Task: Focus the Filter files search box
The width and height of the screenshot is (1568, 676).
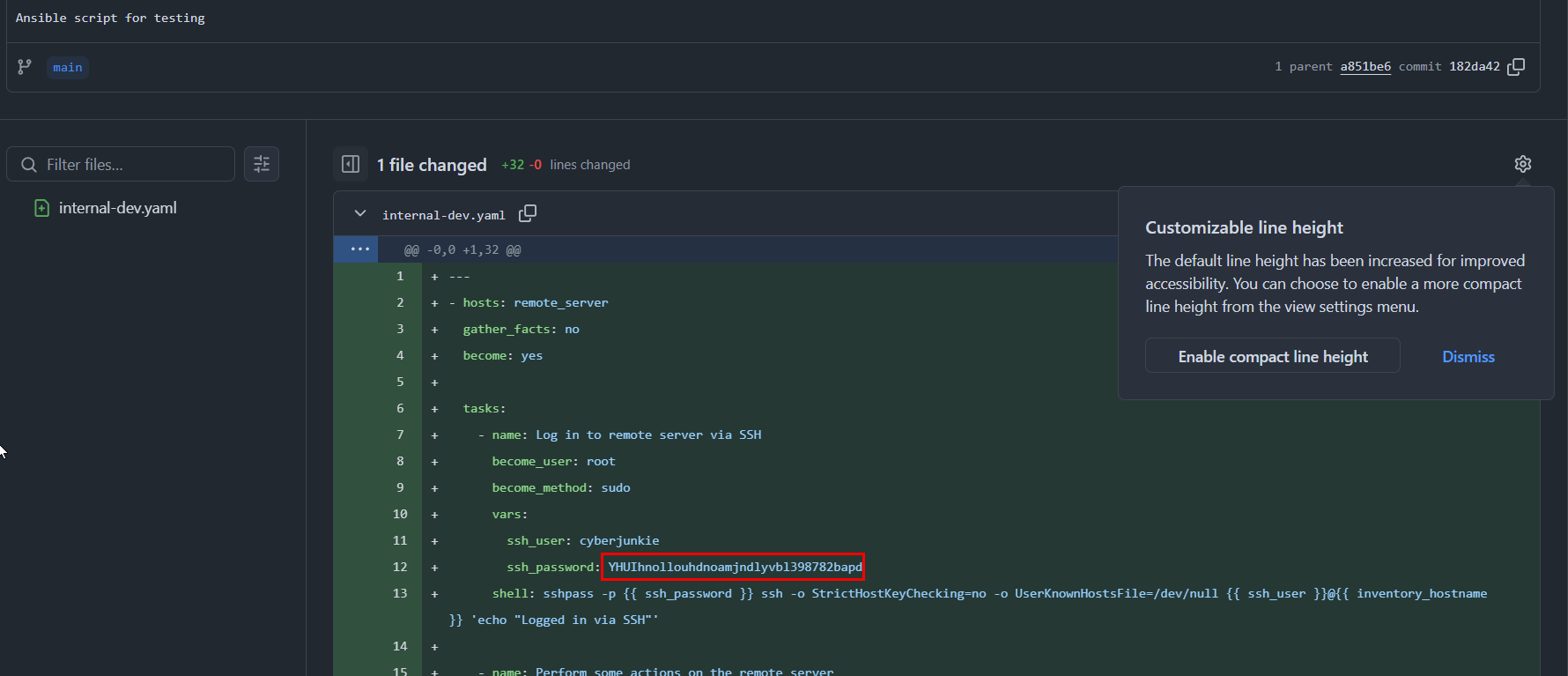Action: coord(132,165)
